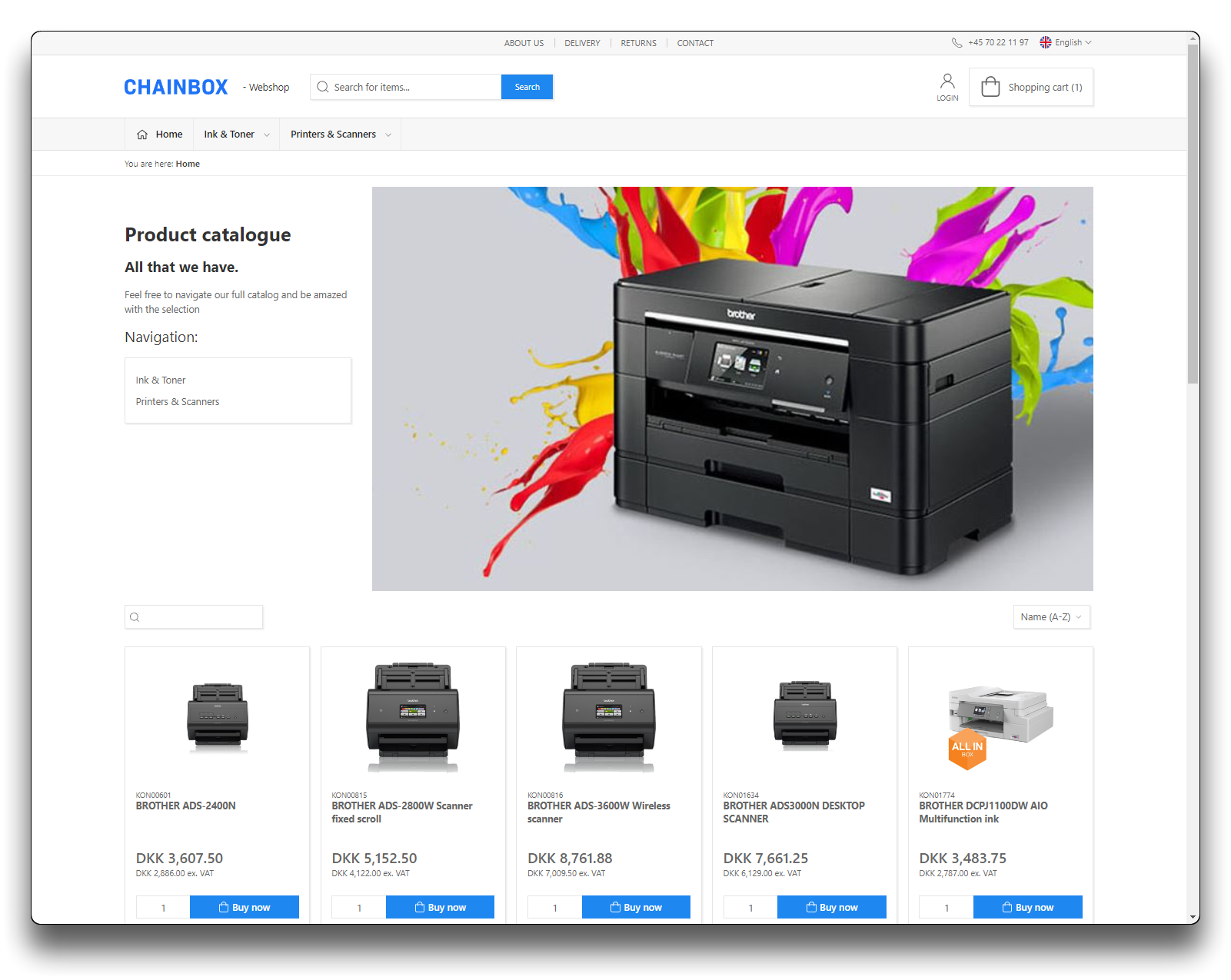Open the Printers & Scanners dropdown menu
This screenshot has width=1231, height=980.
[340, 135]
